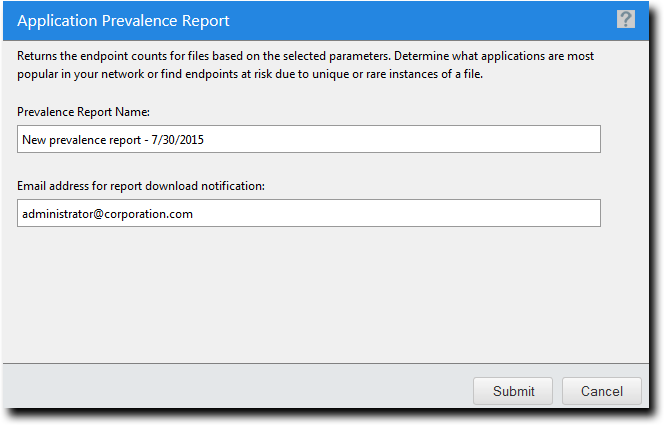The width and height of the screenshot is (664, 425).
Task: Click the gray footer bar left of Submit
Action: pyautogui.click(x=230, y=391)
